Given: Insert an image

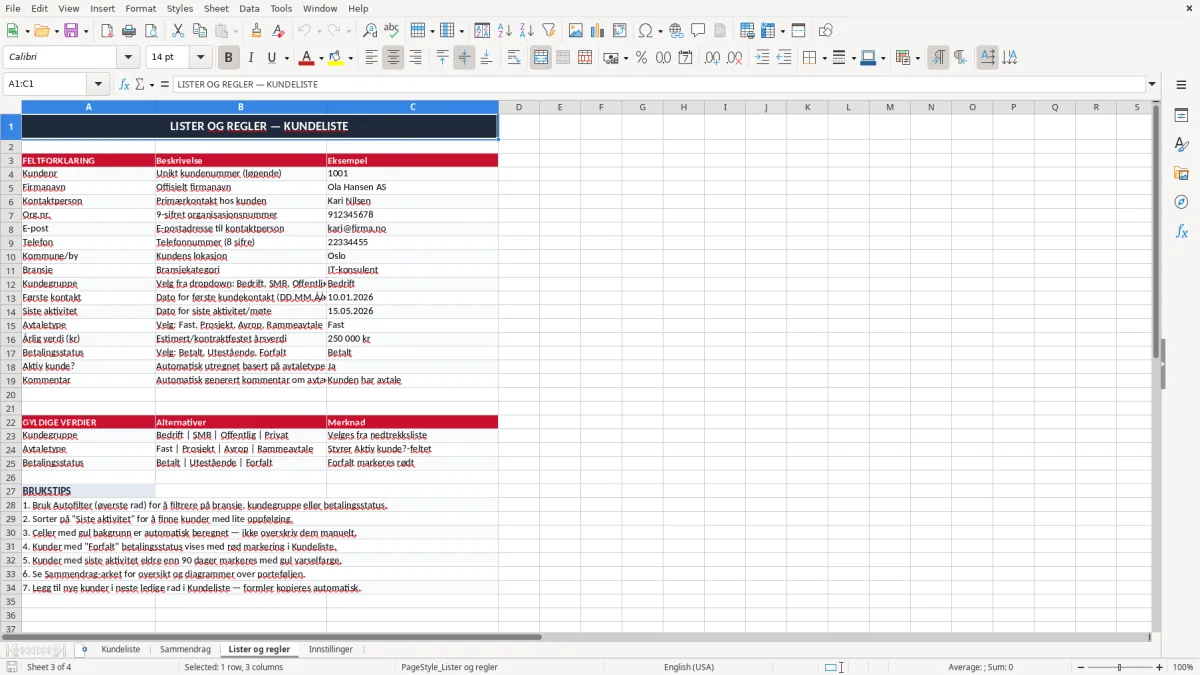Looking at the screenshot, I should click(576, 31).
